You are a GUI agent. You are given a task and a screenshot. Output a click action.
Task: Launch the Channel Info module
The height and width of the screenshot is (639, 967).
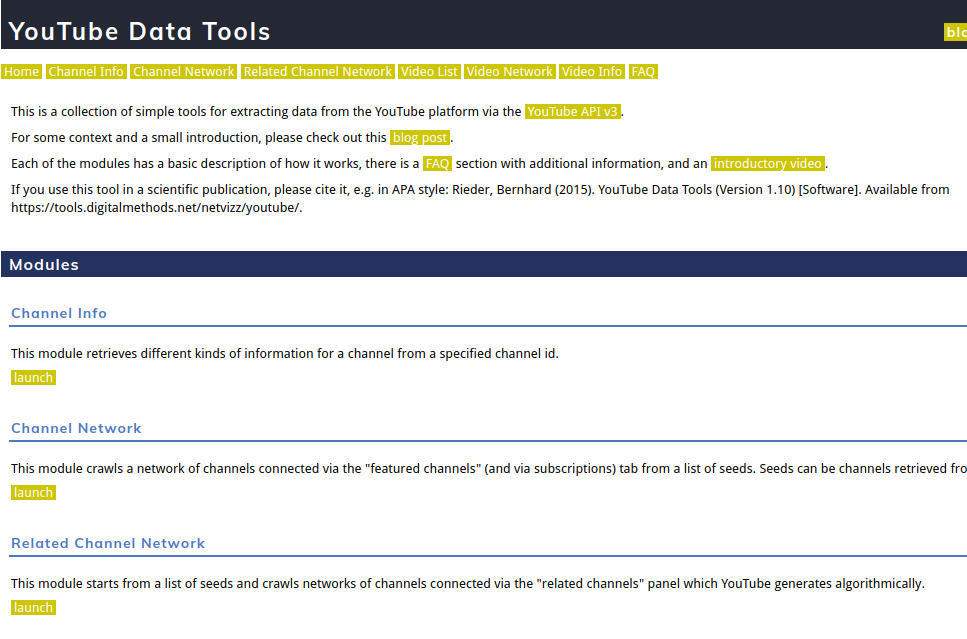33,377
